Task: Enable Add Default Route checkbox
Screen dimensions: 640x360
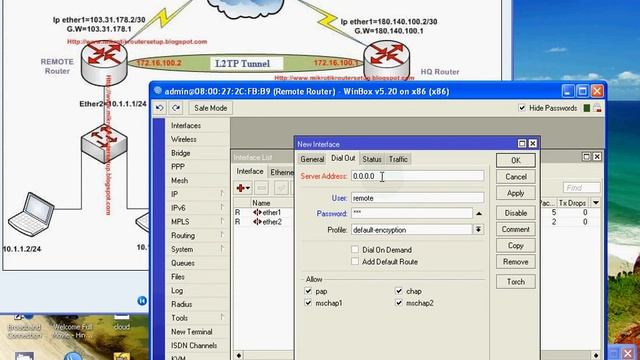Action: (355, 262)
